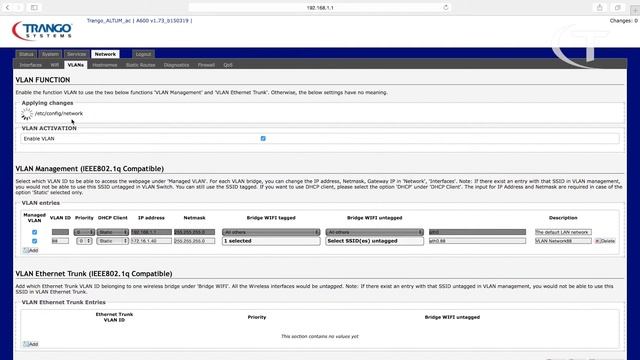
Task: Click the eth0.88 interface field
Action: click(477, 241)
